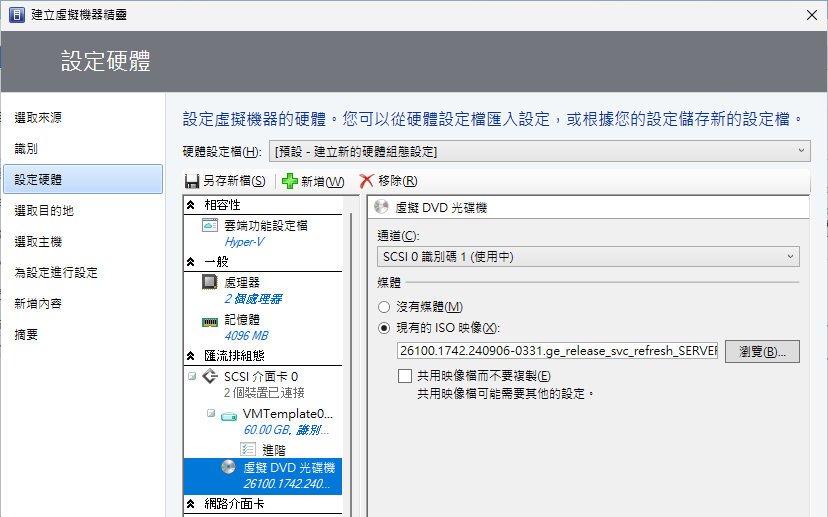Click the green 新增 plus icon
The image size is (828, 517).
coord(290,181)
